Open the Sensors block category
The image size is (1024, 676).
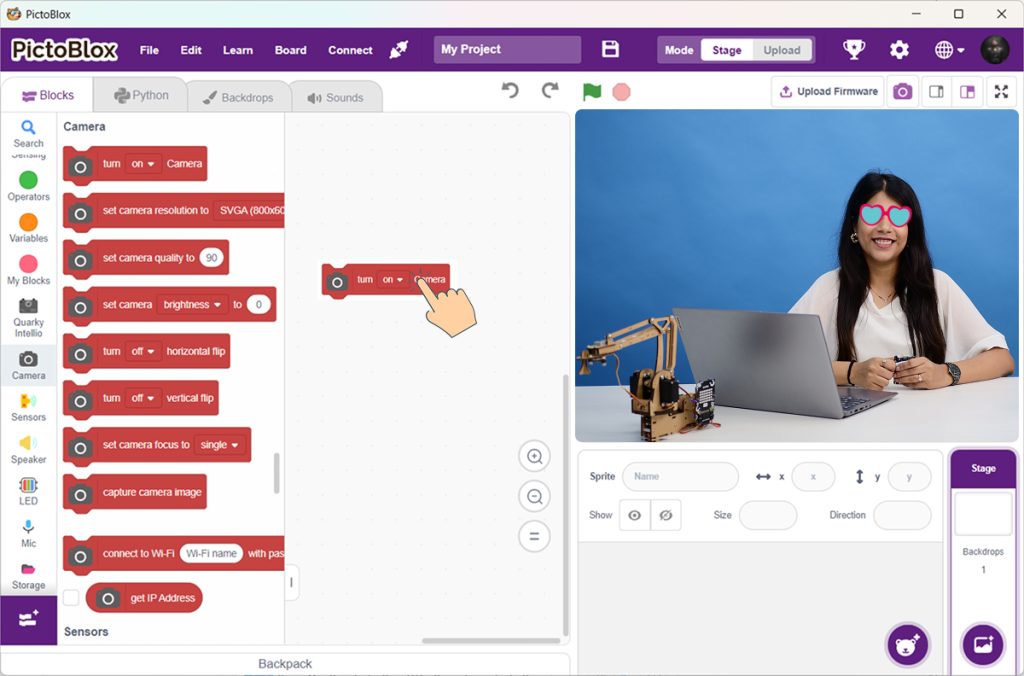point(28,407)
